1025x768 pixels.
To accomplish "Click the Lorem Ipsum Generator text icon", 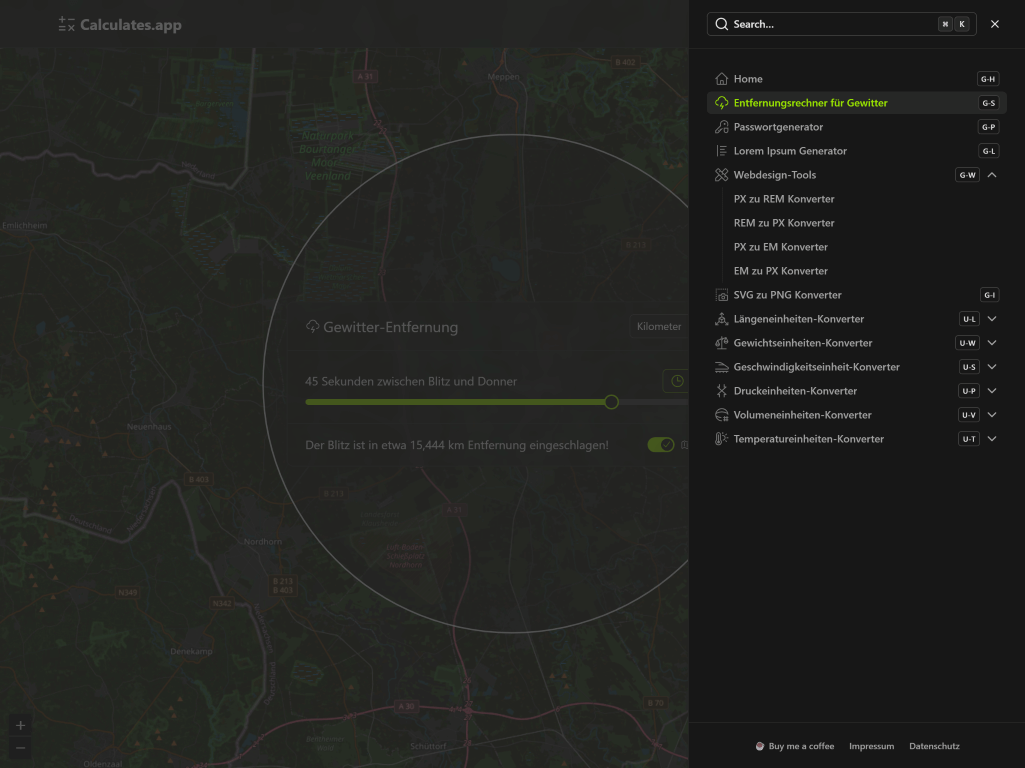I will [722, 151].
